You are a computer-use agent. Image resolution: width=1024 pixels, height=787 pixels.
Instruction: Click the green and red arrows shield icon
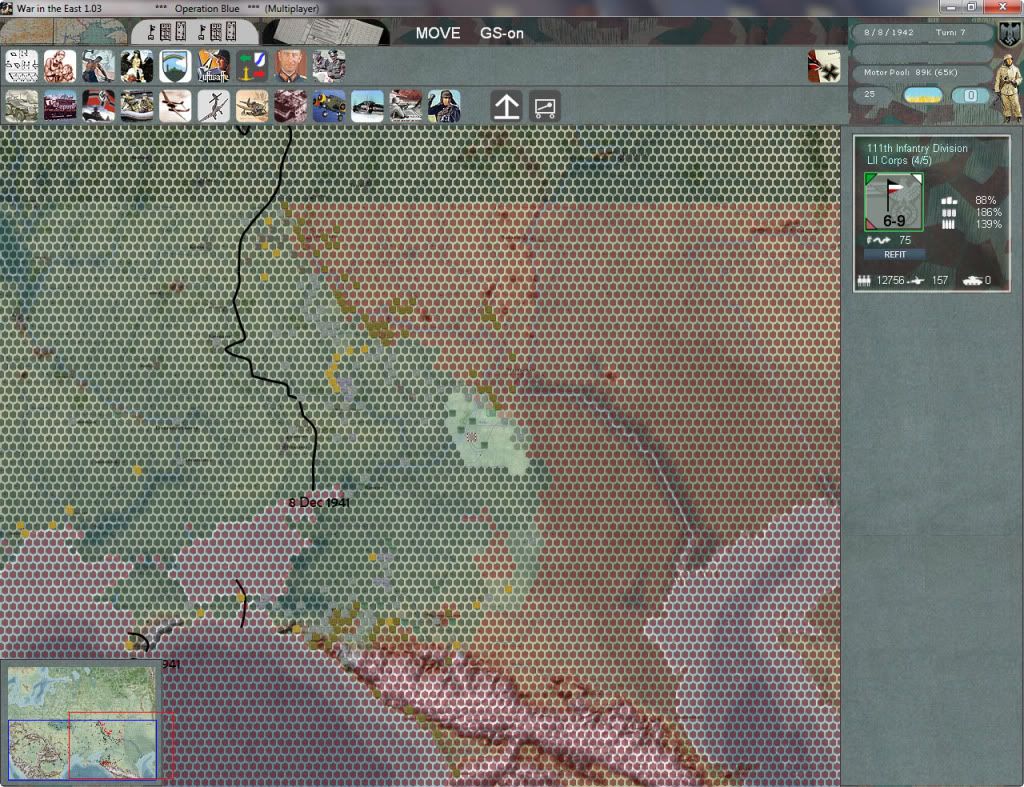click(x=252, y=66)
